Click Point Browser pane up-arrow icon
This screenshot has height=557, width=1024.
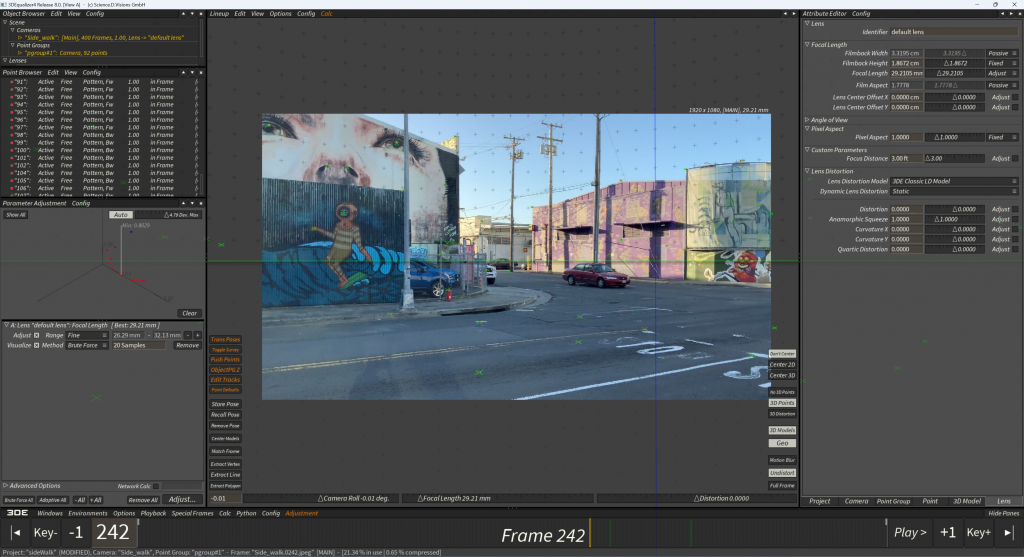click(x=183, y=72)
